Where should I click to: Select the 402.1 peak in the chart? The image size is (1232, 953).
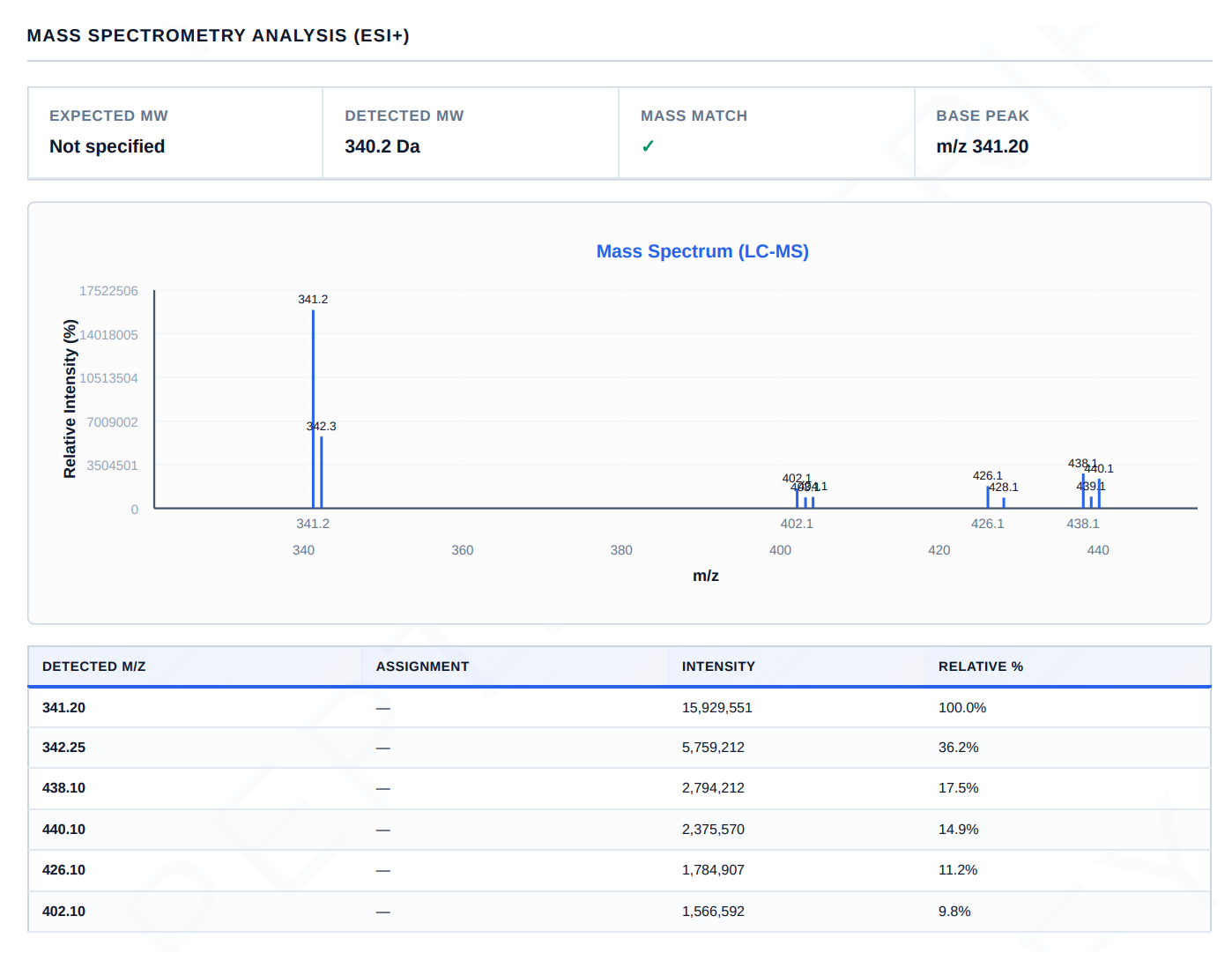797,498
